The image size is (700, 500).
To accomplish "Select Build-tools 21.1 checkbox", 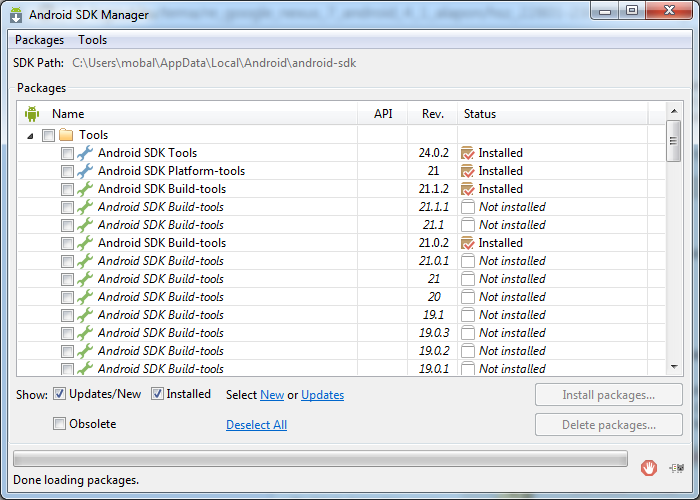I will (67, 225).
